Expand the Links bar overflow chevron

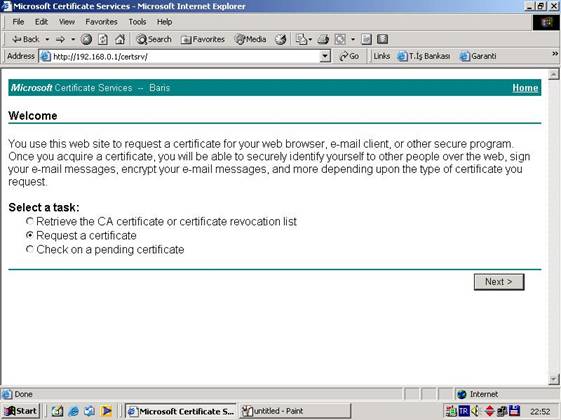coord(555,54)
